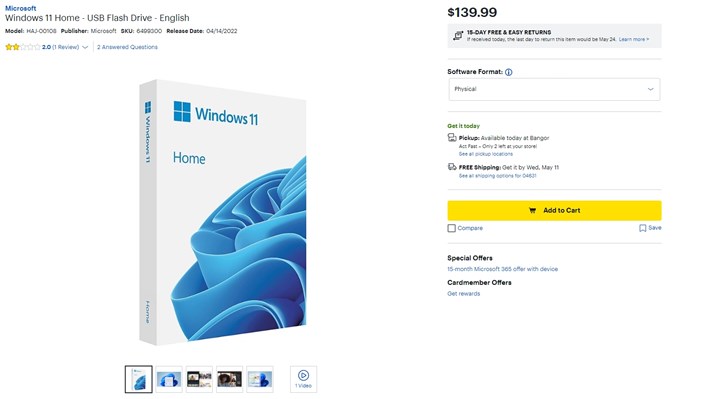
Task: Play the product video thumbnail
Action: pyautogui.click(x=303, y=379)
